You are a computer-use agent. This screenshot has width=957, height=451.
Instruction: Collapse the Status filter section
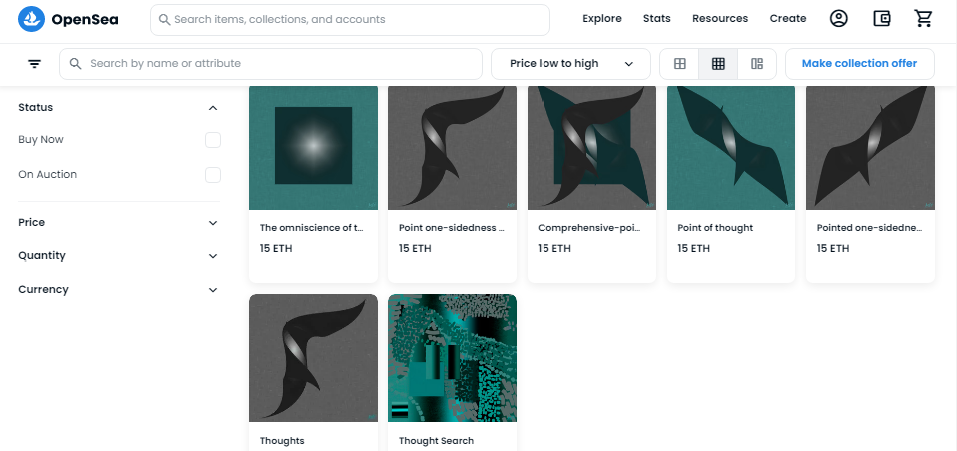(212, 108)
